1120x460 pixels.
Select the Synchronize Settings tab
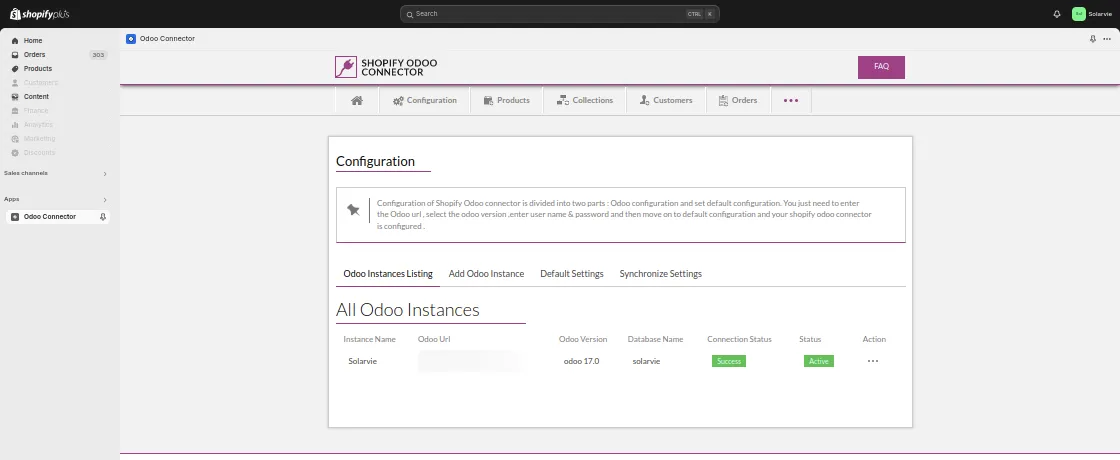[660, 273]
